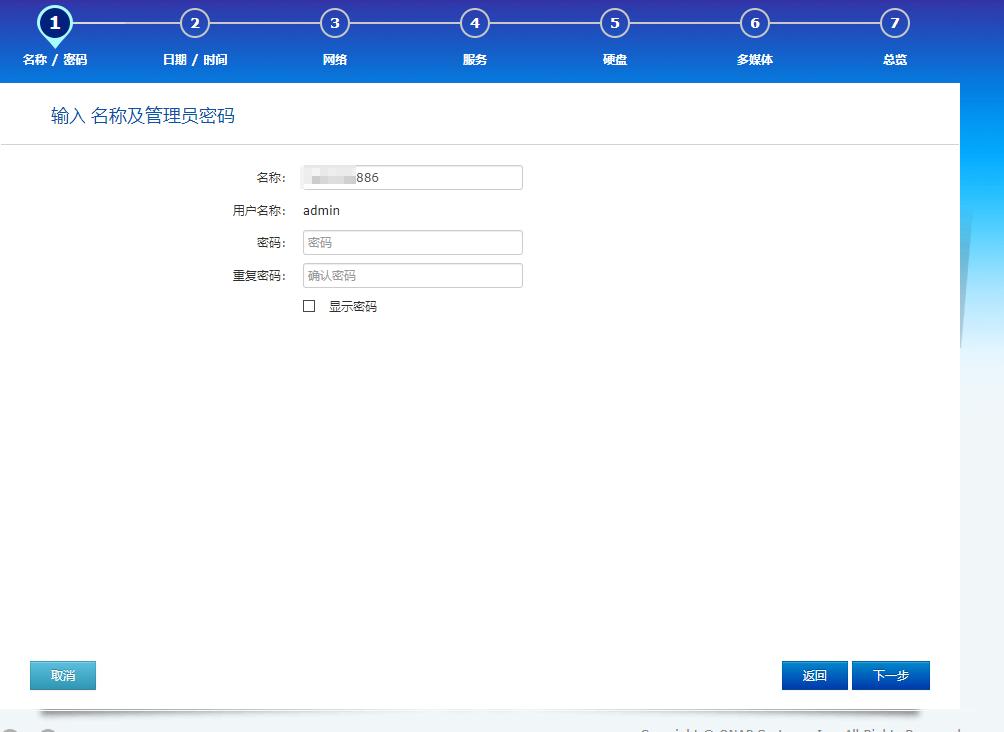Open the 多媒体 wizard step label

pyautogui.click(x=754, y=60)
